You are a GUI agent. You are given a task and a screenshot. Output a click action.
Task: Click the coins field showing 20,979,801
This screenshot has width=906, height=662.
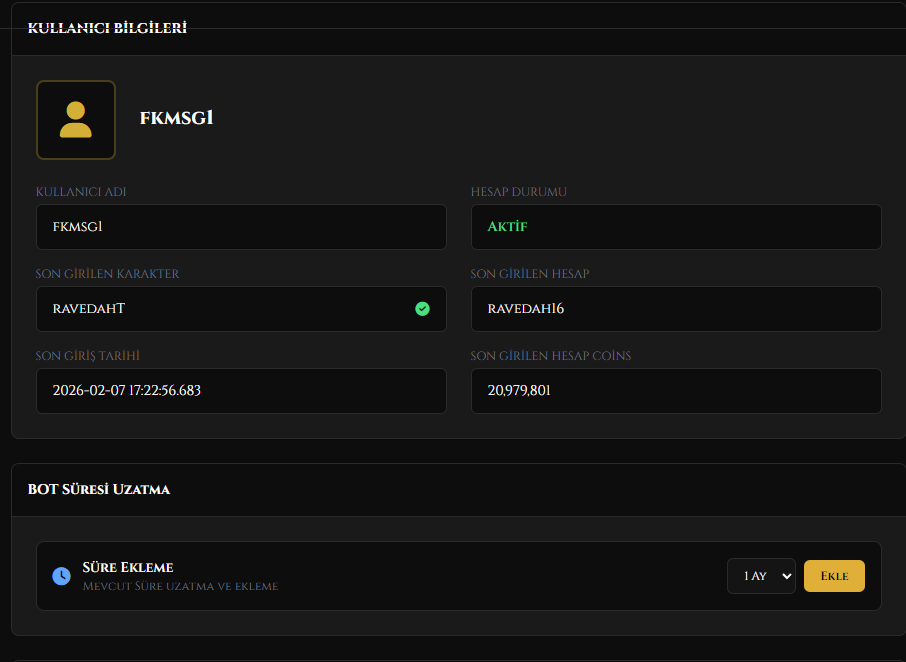pyautogui.click(x=676, y=391)
